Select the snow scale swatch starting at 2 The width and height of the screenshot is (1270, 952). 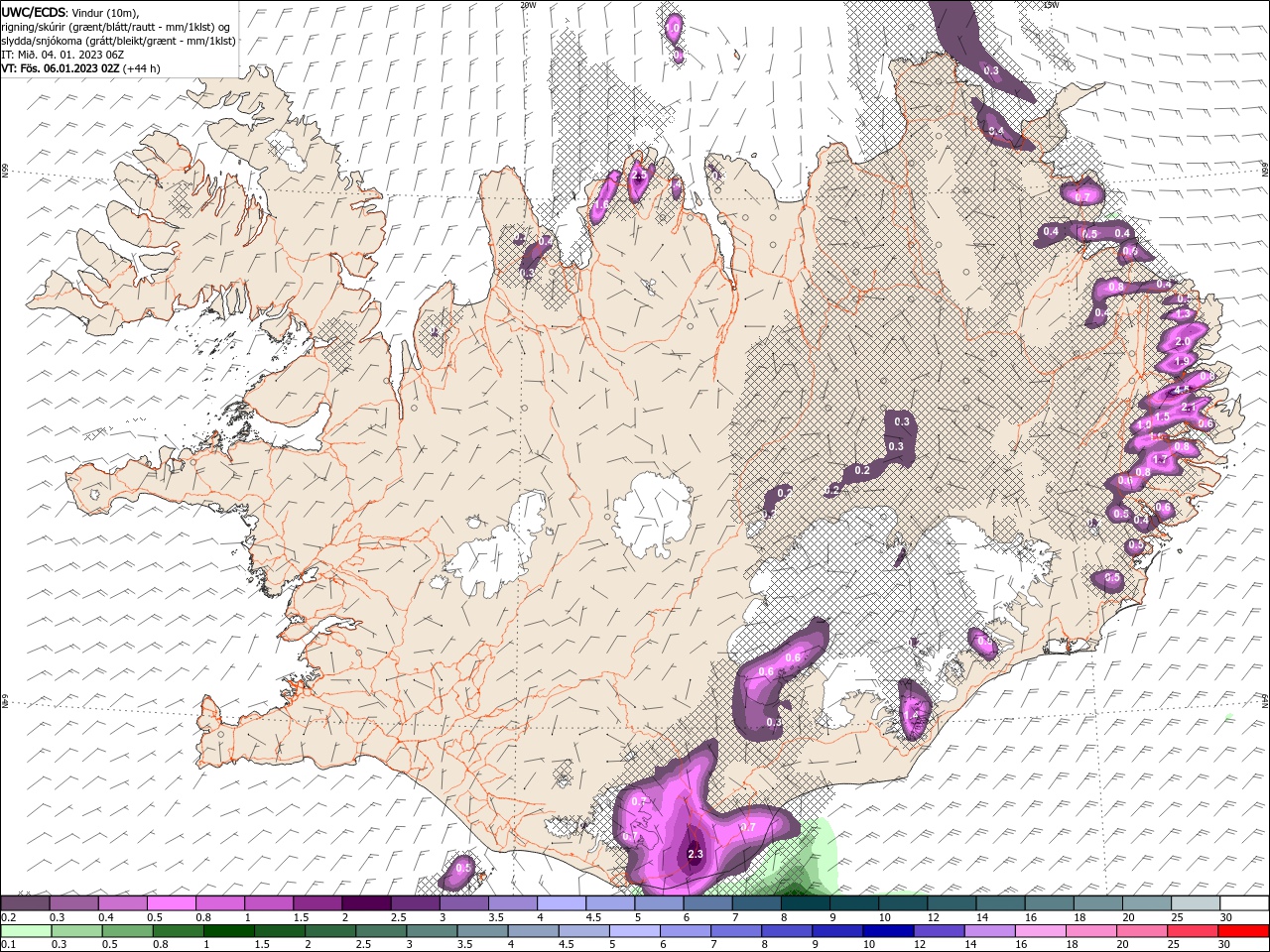[x=366, y=903]
